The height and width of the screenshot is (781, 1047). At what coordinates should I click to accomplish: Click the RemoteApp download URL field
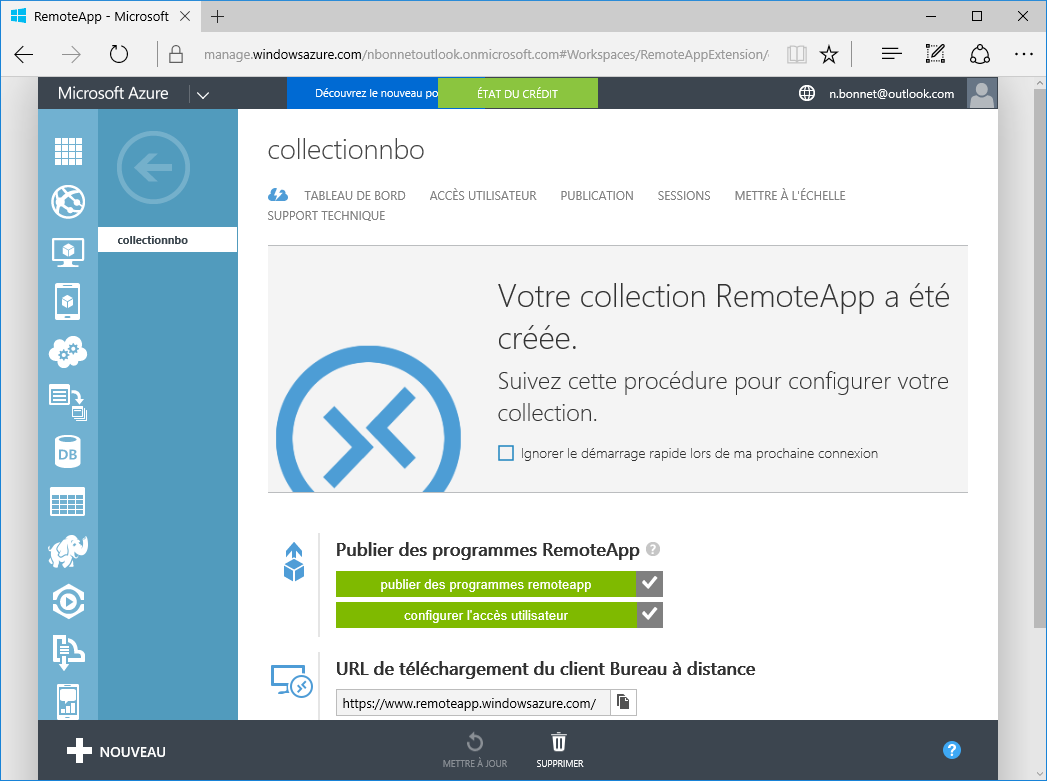[x=472, y=703]
